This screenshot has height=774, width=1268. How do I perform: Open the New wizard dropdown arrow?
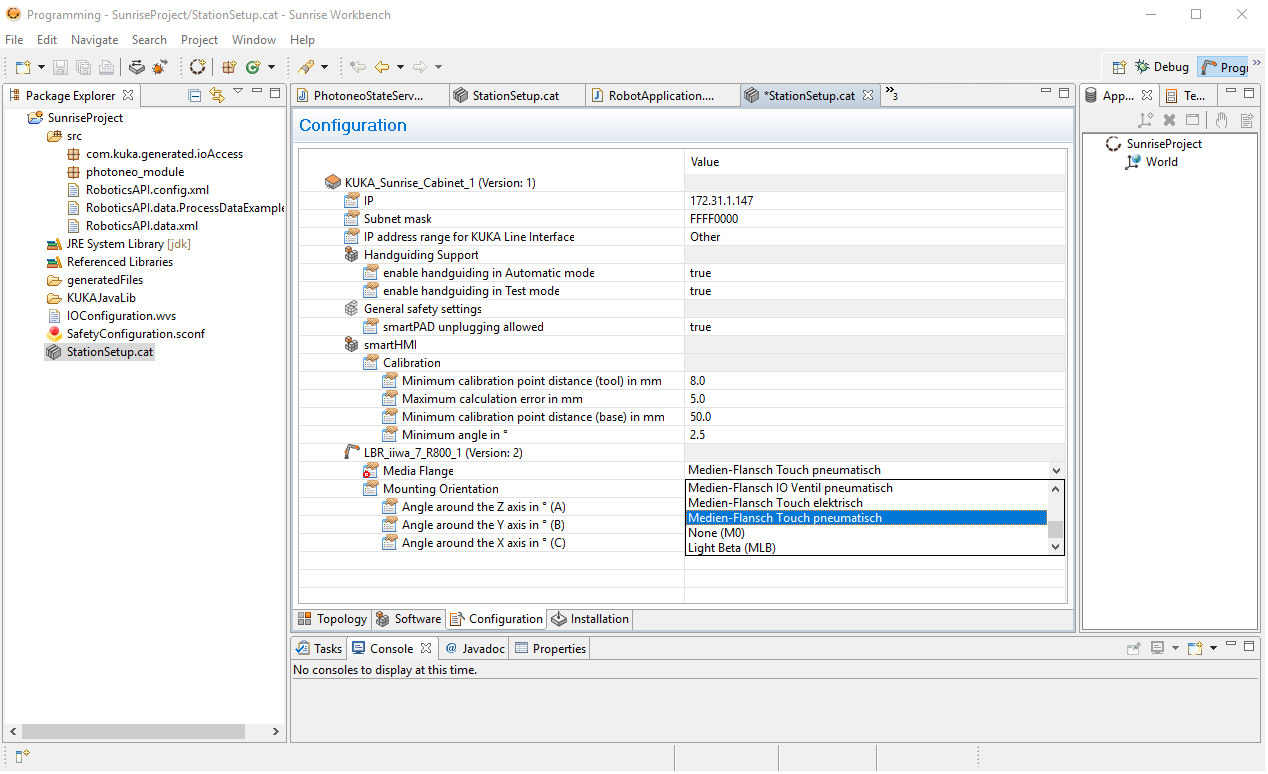point(41,67)
